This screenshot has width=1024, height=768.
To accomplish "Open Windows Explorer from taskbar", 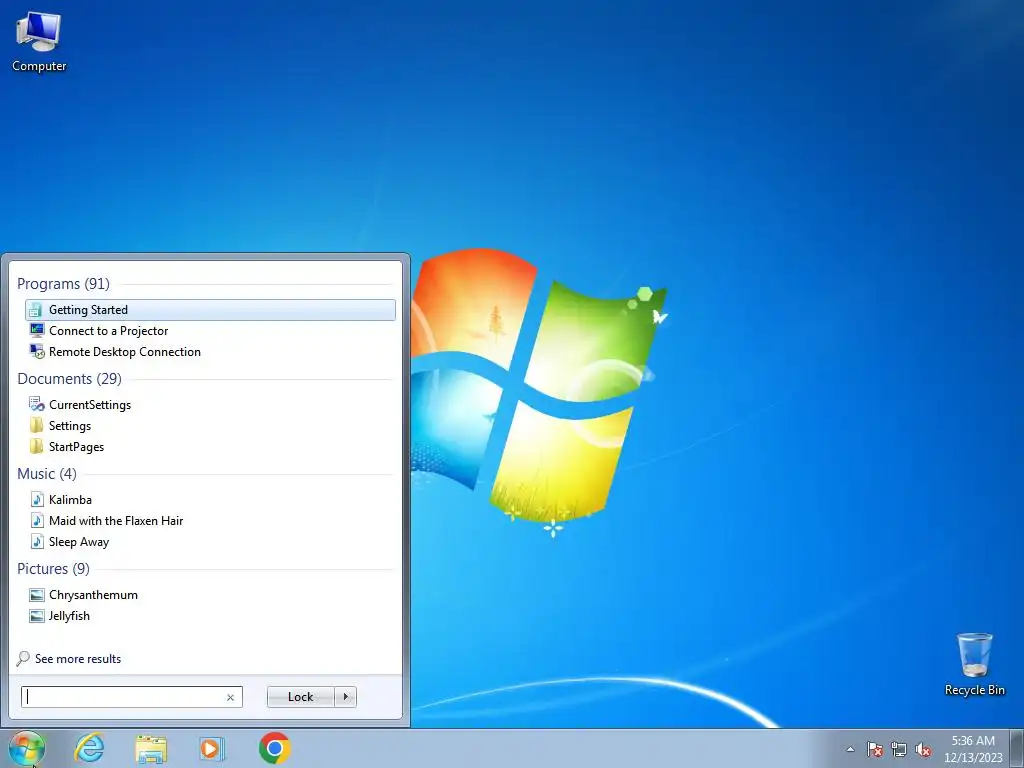I will [151, 748].
